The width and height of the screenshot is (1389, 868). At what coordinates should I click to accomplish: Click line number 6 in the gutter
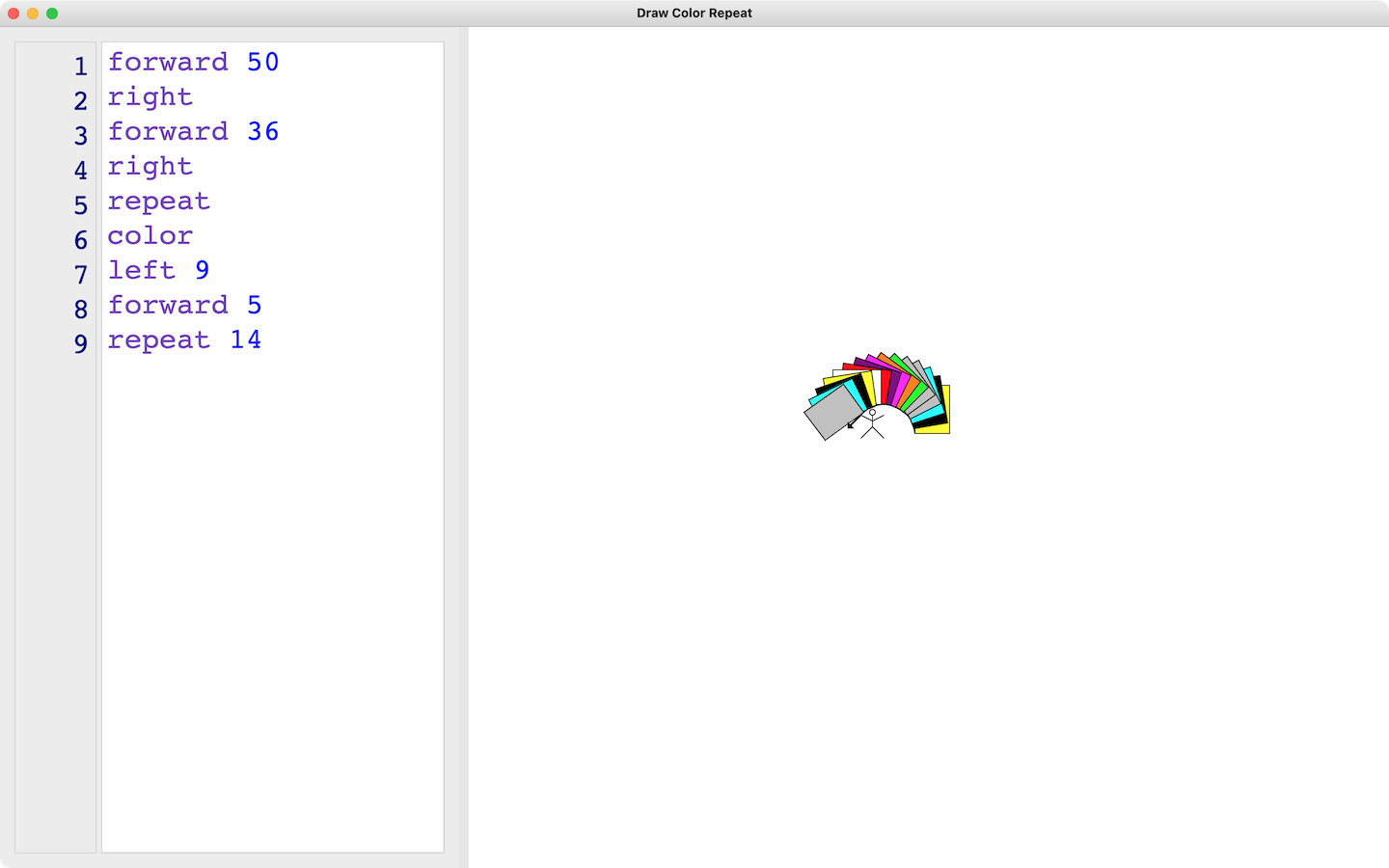pos(81,240)
